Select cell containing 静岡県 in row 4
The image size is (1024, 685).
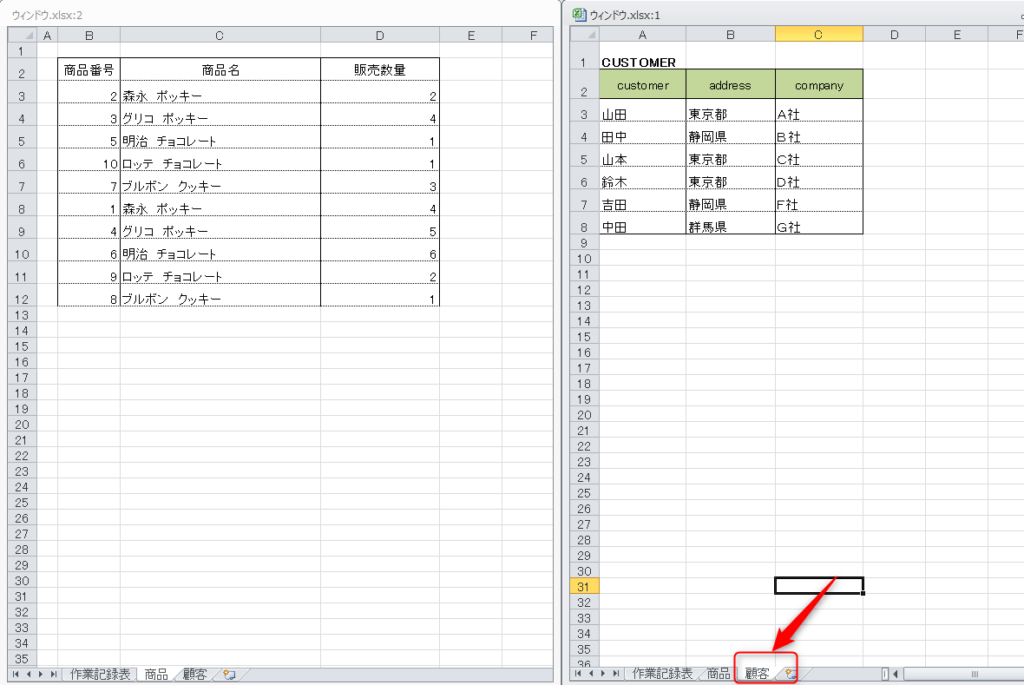click(730, 137)
